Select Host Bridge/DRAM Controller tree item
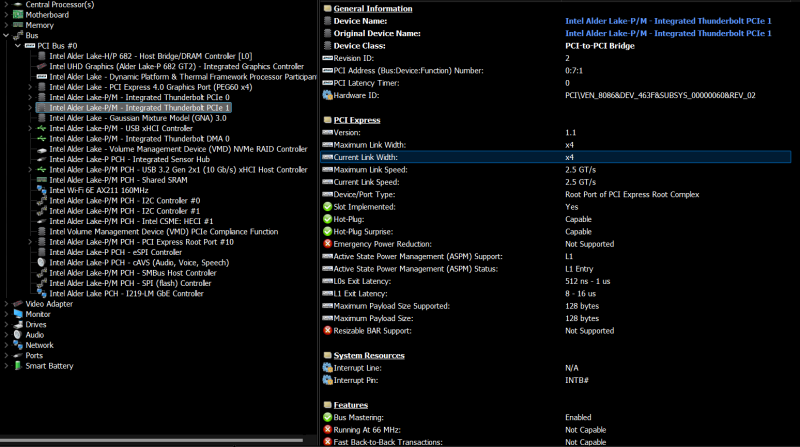Screen dimensions: 800x447 151,56
